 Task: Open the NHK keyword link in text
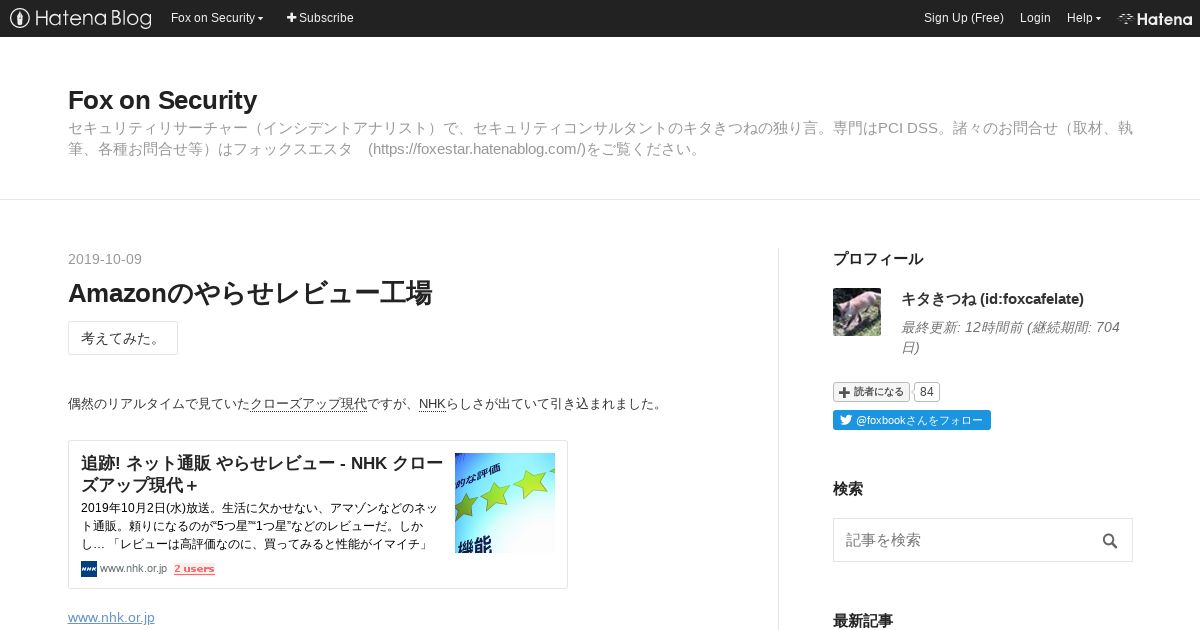[x=432, y=404]
